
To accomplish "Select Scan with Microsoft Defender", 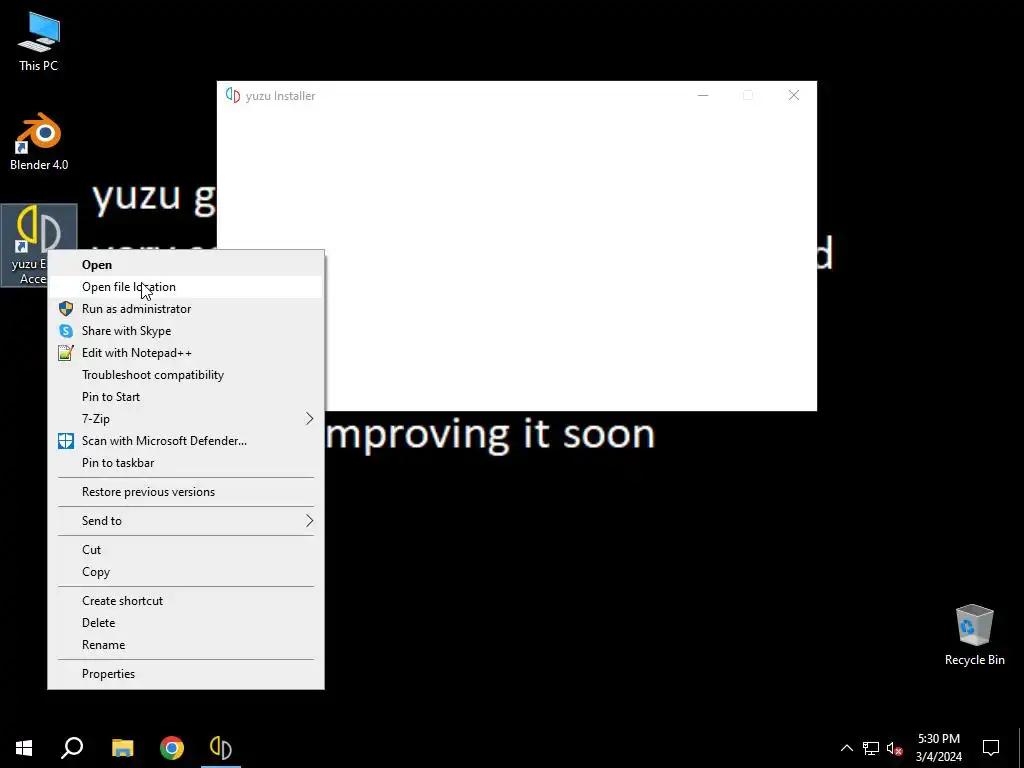I will pos(185,441).
